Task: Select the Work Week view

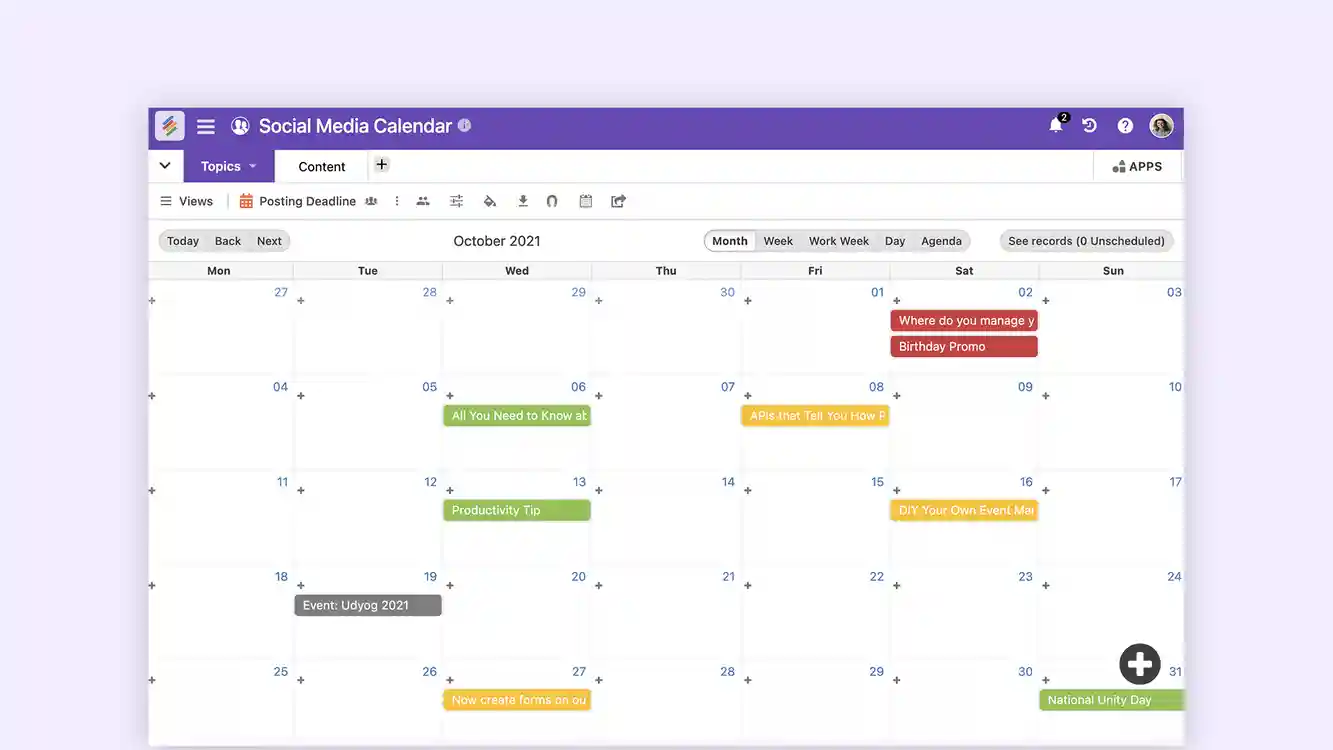Action: tap(838, 240)
